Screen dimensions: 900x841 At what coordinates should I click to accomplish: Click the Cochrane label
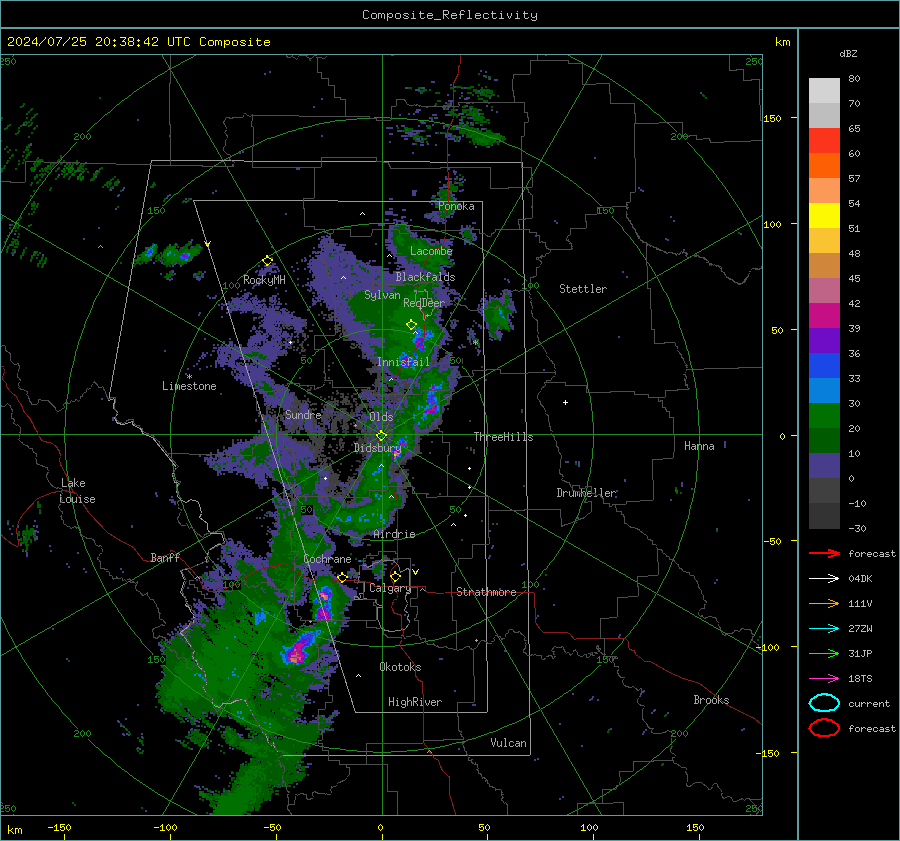click(x=327, y=559)
